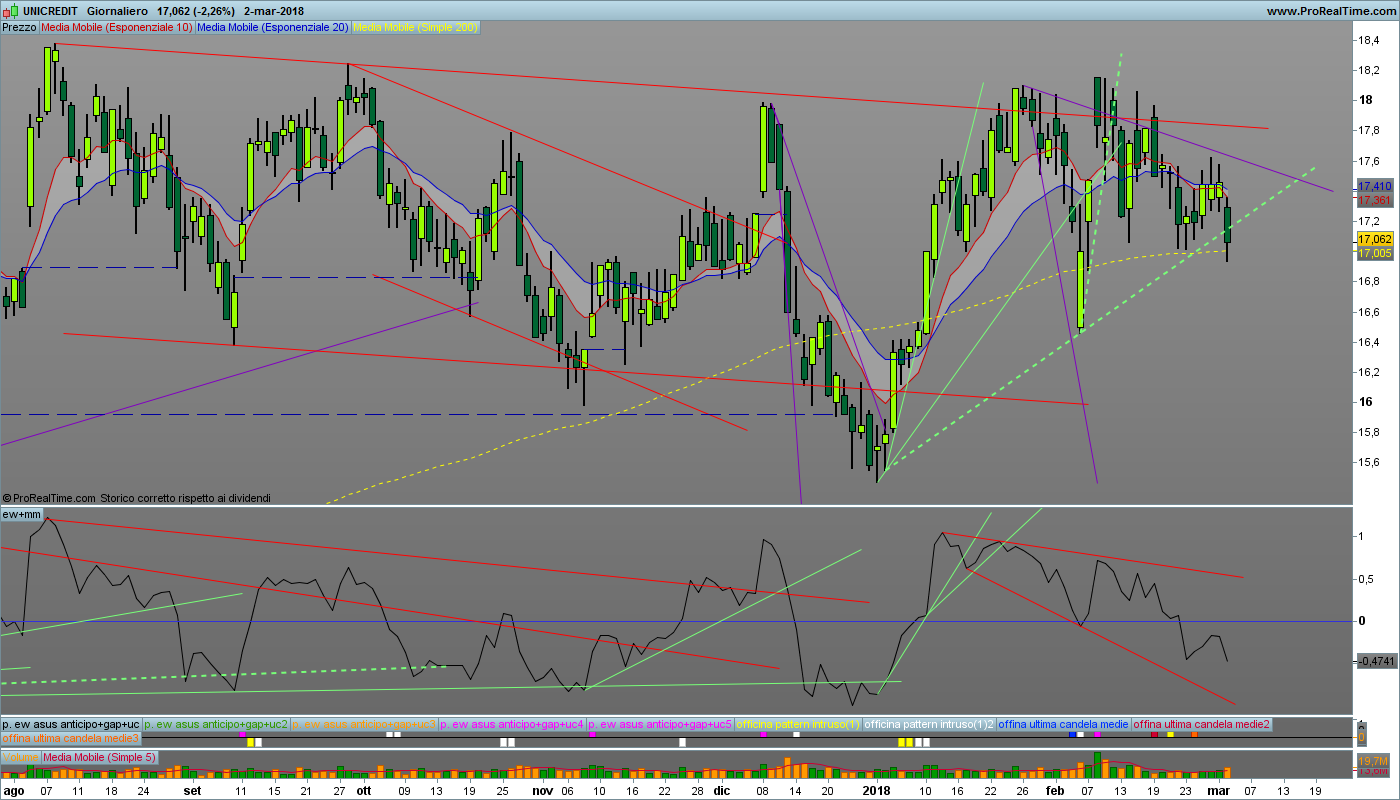Select the ew+mm indicator panel label
Viewport: 1400px width, 800px height.
click(x=22, y=514)
